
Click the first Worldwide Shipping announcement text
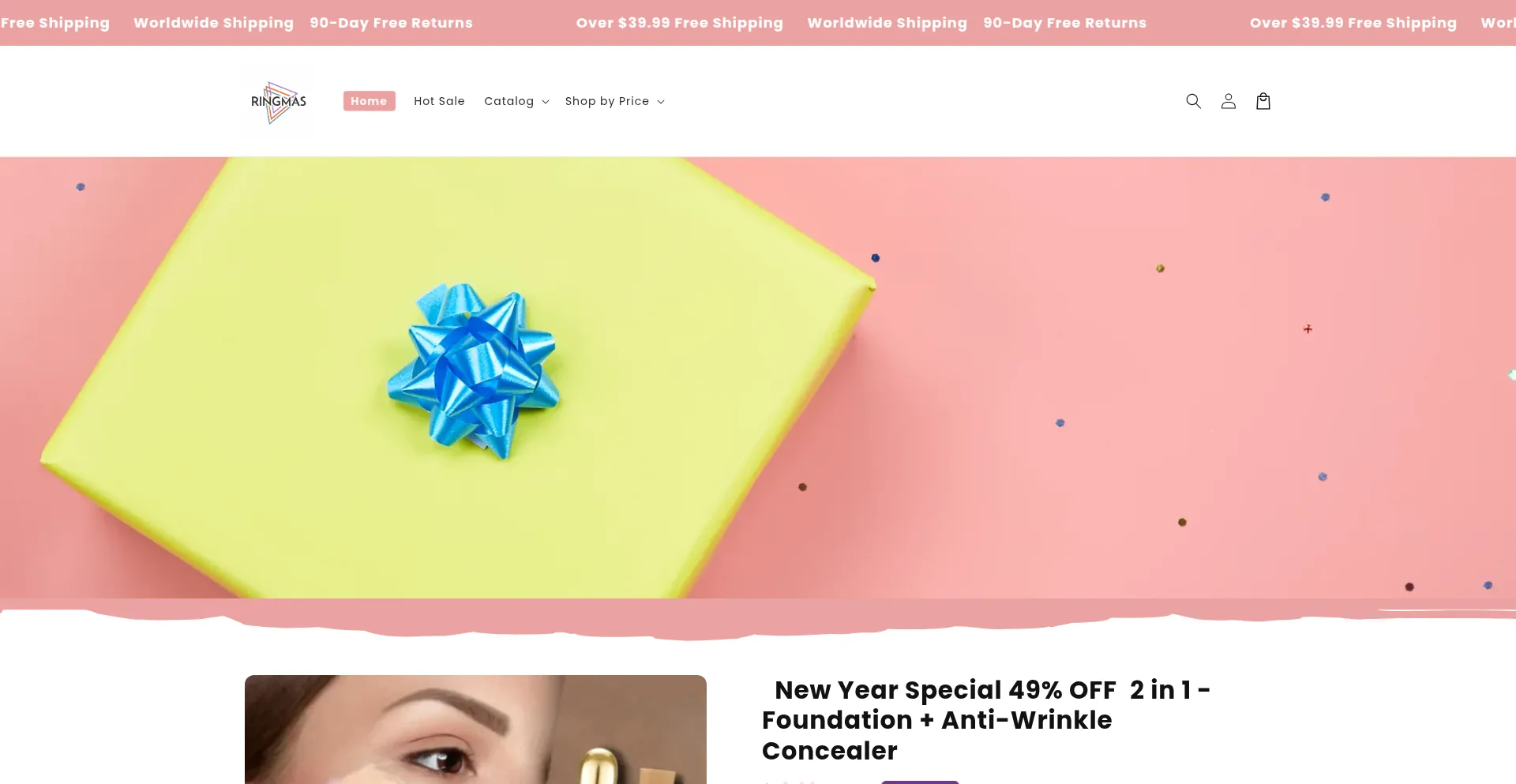click(213, 23)
